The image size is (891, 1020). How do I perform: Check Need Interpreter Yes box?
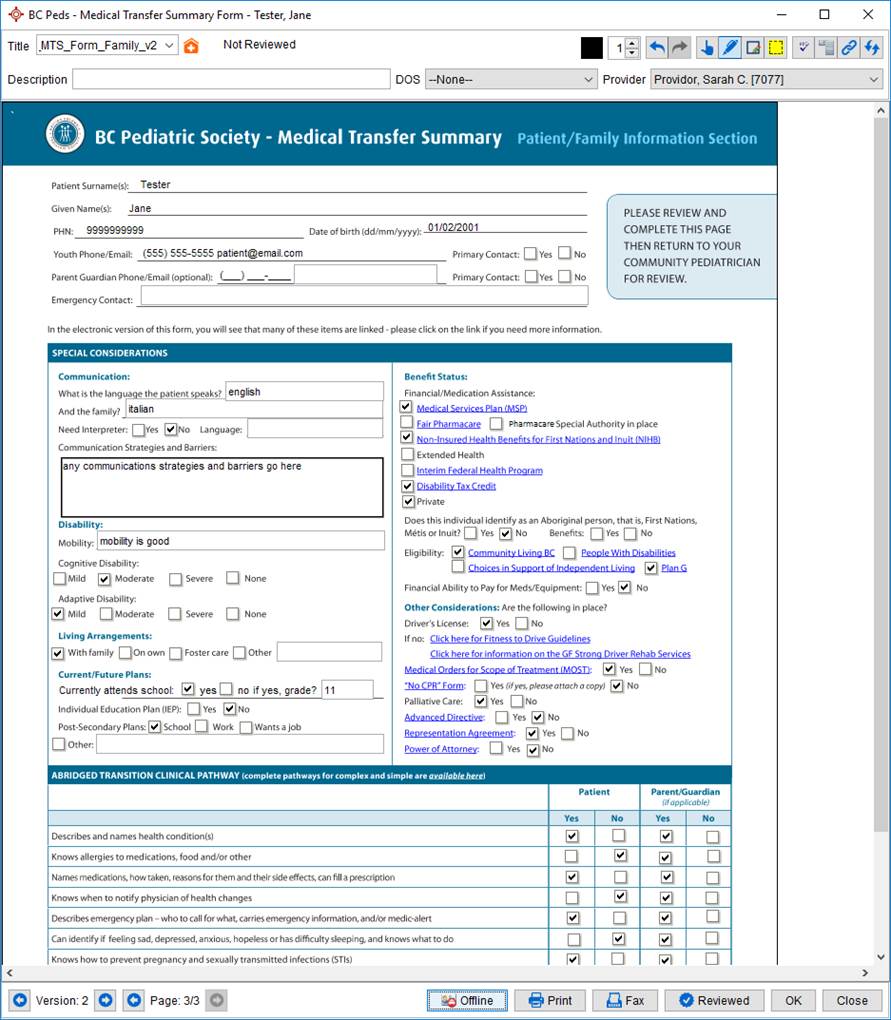pyautogui.click(x=138, y=429)
